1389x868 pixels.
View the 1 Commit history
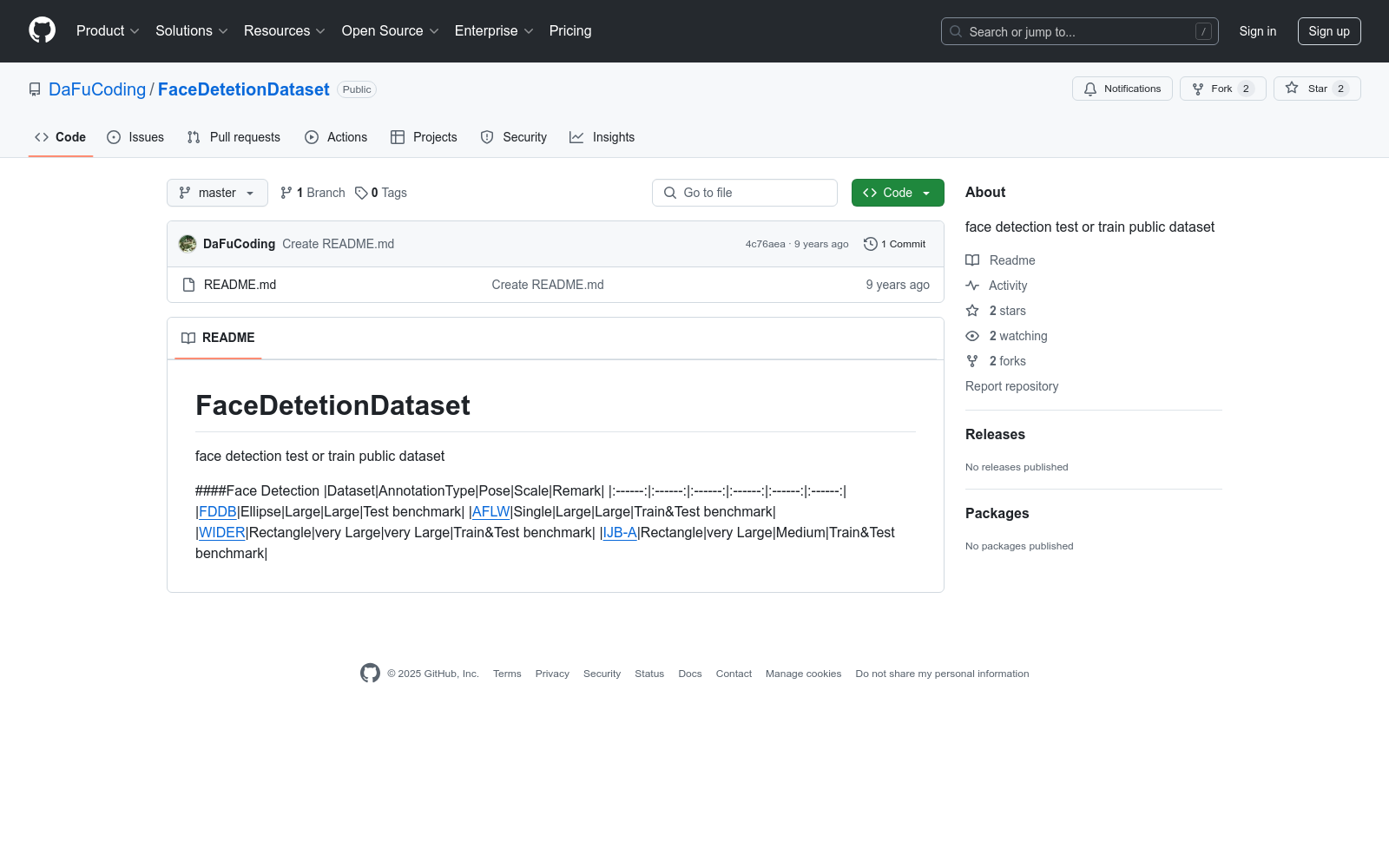pyautogui.click(x=895, y=244)
